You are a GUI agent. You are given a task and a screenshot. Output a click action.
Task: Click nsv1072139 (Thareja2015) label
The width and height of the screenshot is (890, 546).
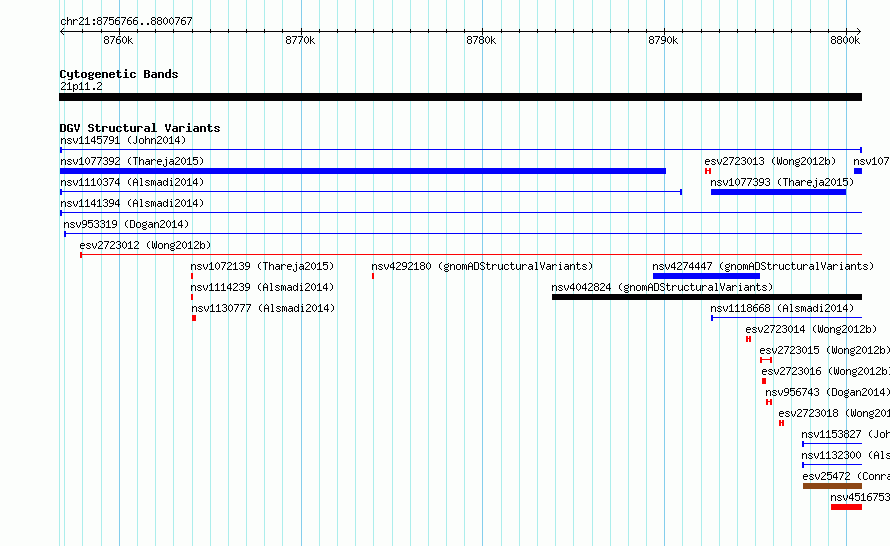coord(262,266)
